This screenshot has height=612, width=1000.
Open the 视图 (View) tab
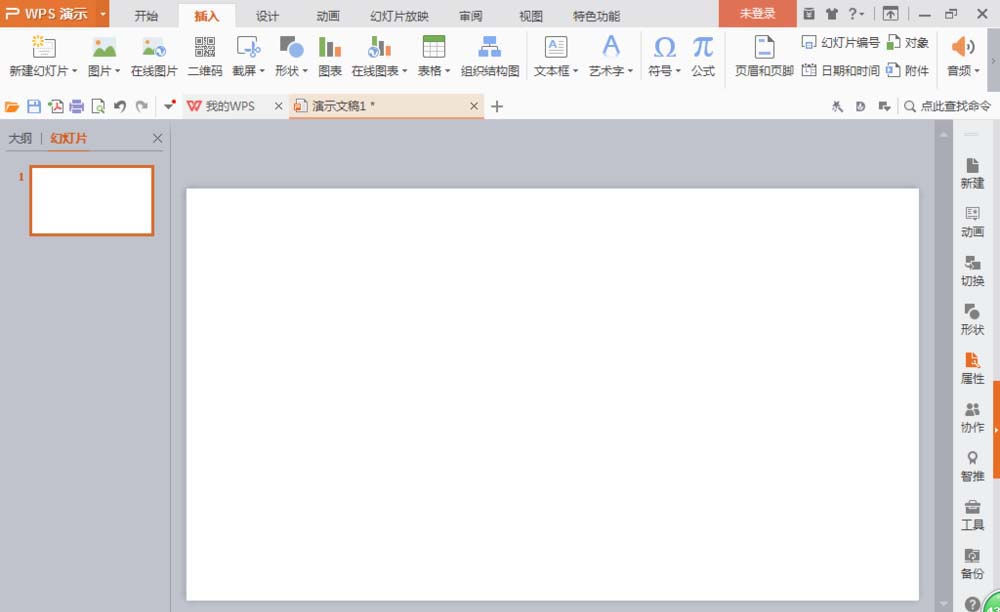pos(531,16)
